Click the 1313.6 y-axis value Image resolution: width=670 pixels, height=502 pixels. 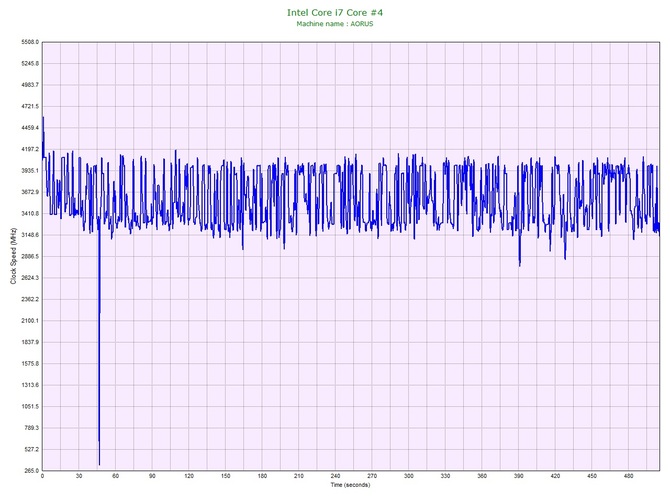point(30,385)
